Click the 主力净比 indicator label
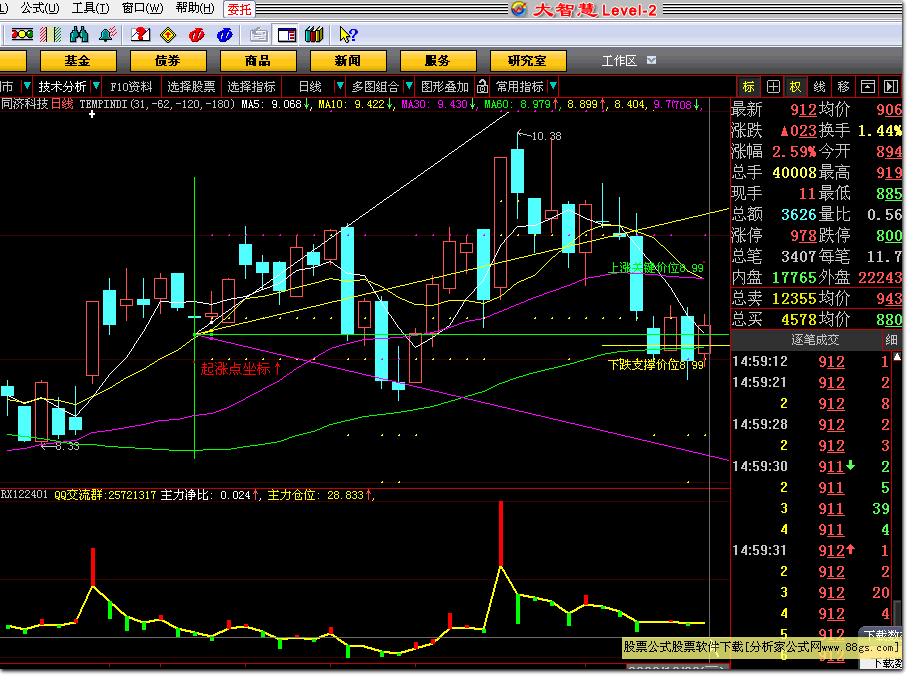Viewport: 909px width, 676px height. [x=186, y=495]
